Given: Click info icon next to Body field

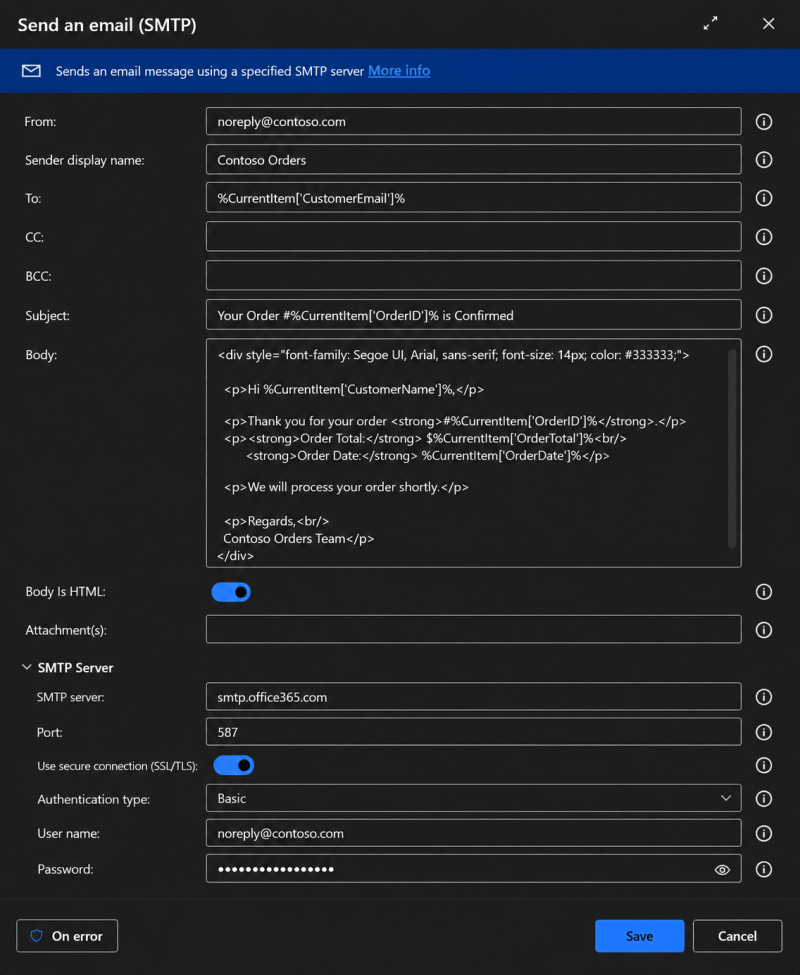Looking at the screenshot, I should (763, 354).
